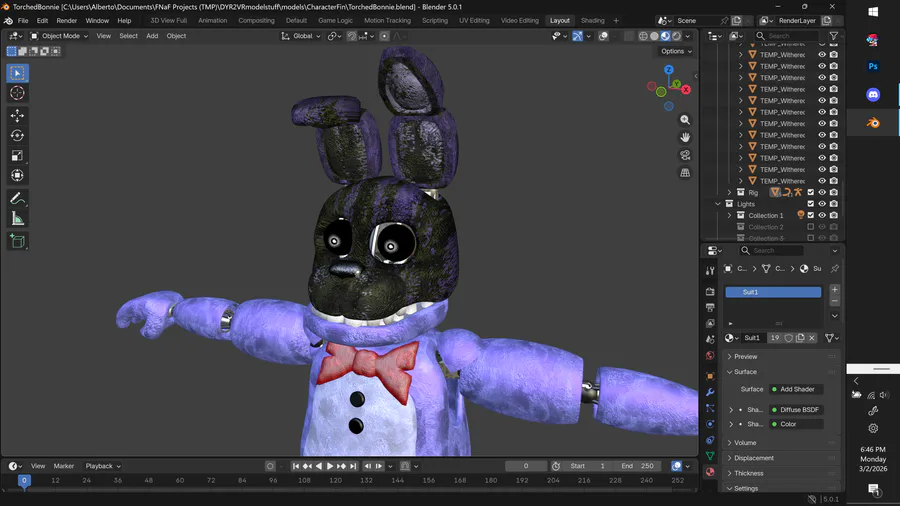
Task: Open the Global transform orientation dropdown
Action: (301, 36)
